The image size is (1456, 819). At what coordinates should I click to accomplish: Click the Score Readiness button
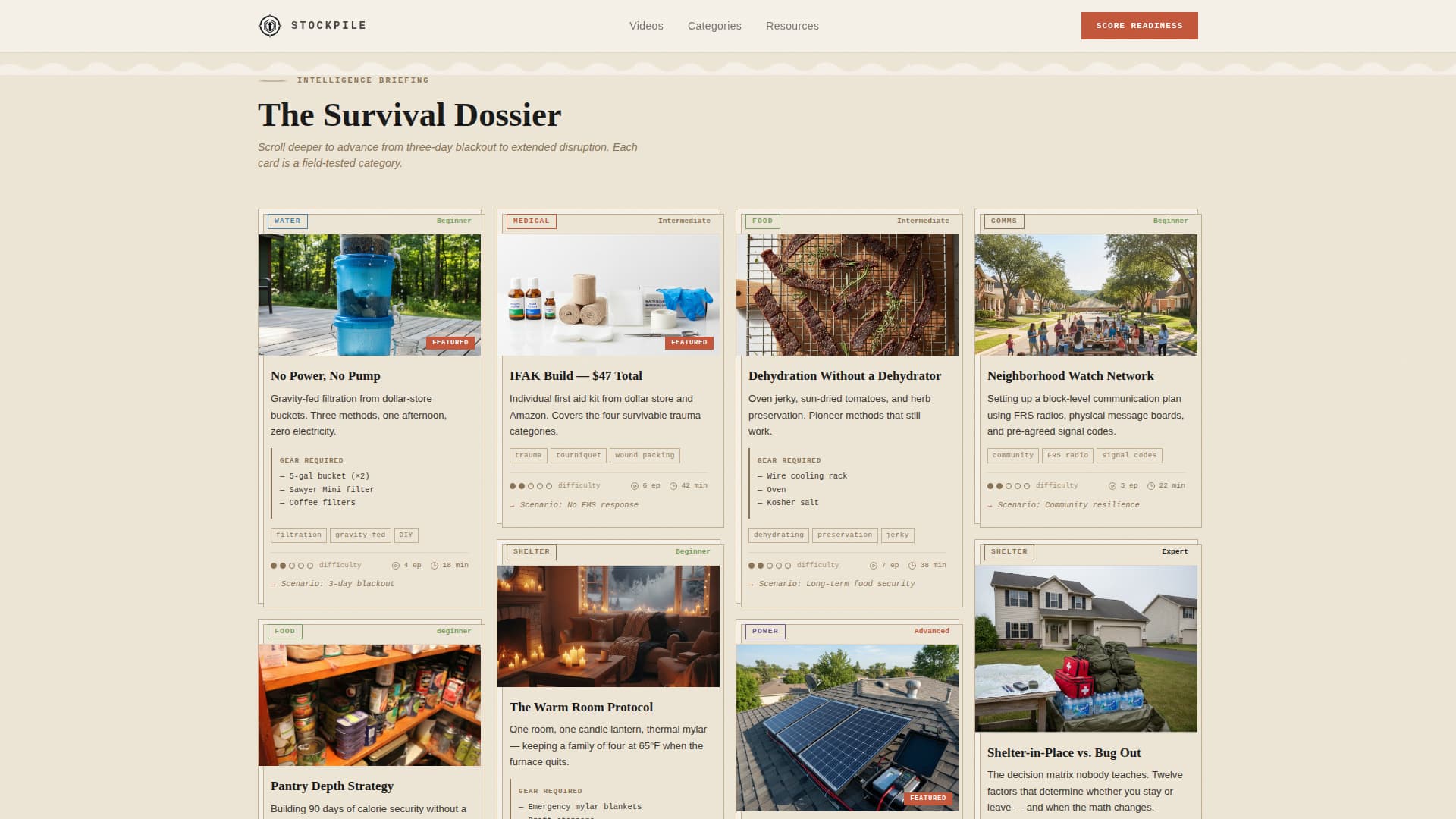1139,26
